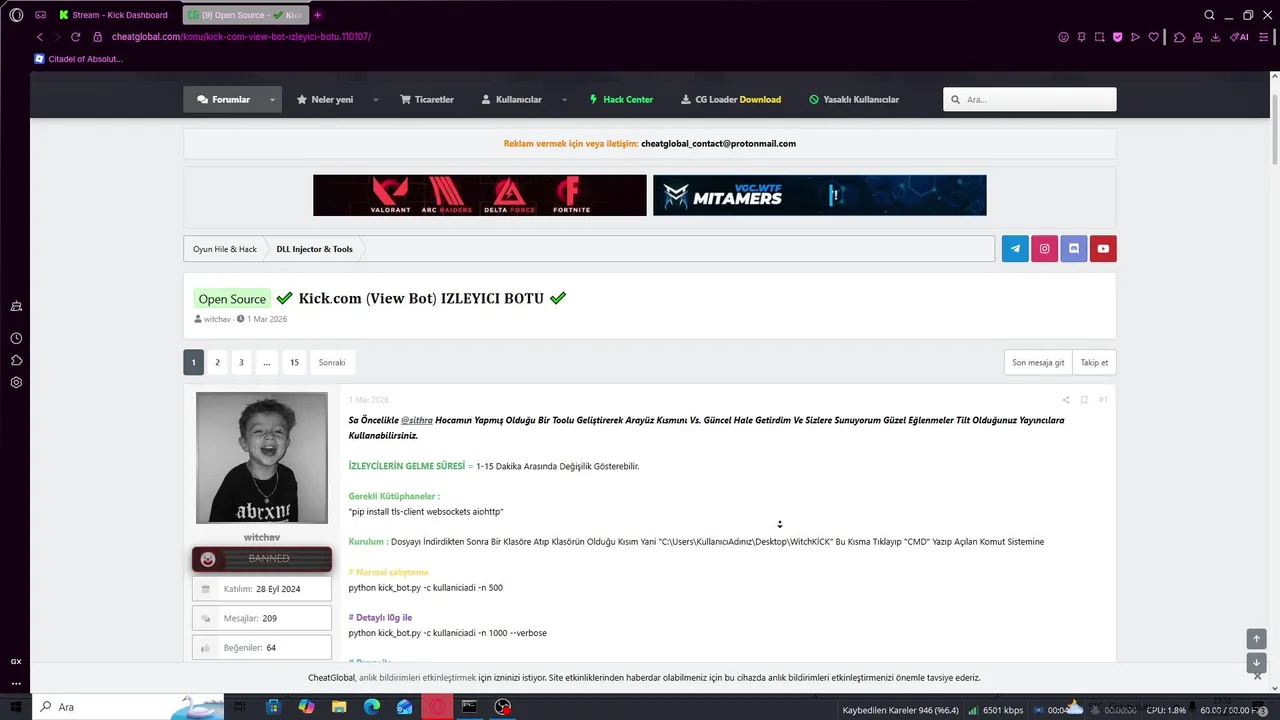Bookmark page with the heart icon
The width and height of the screenshot is (1280, 720).
(x=1153, y=37)
